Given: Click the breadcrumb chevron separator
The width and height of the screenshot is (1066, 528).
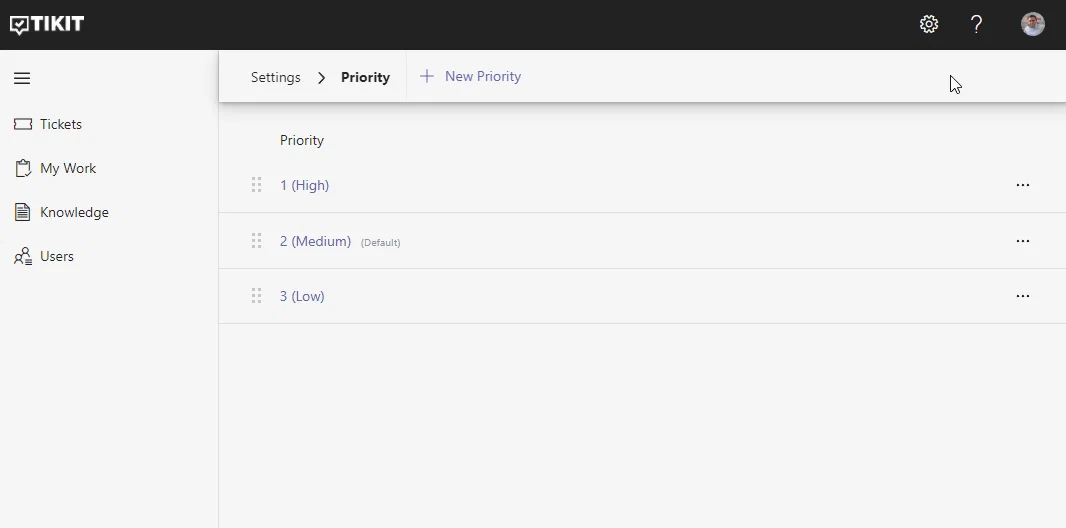Looking at the screenshot, I should pos(321,78).
